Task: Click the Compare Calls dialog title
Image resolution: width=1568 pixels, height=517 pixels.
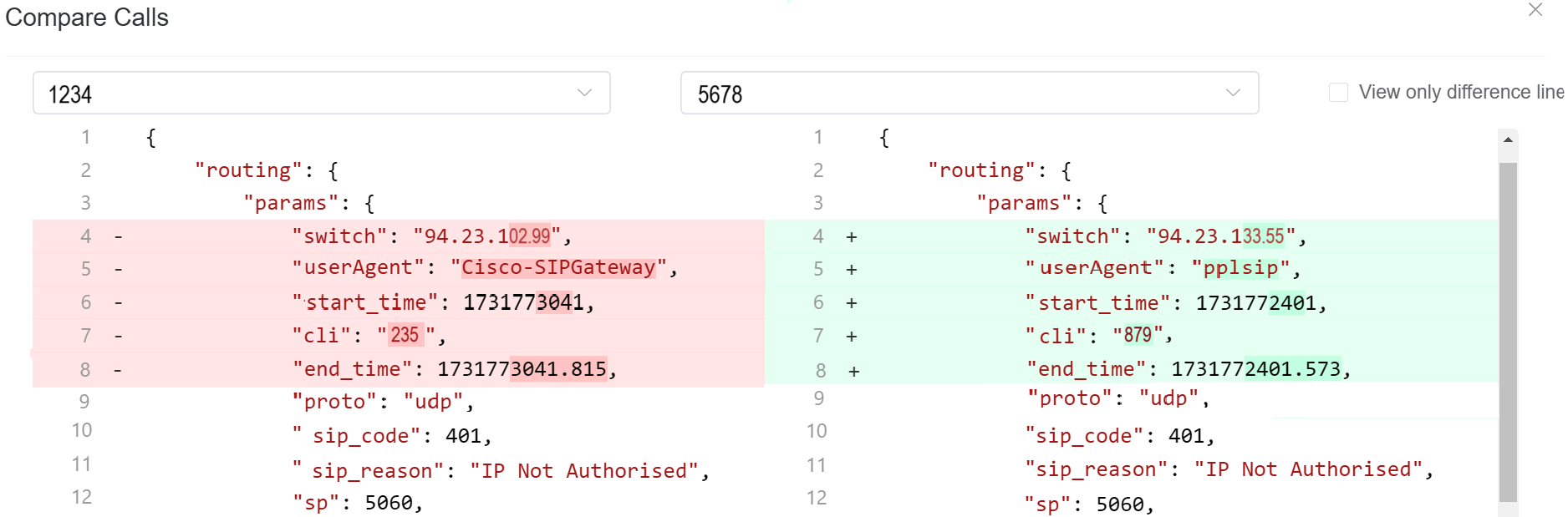Action: 87,18
